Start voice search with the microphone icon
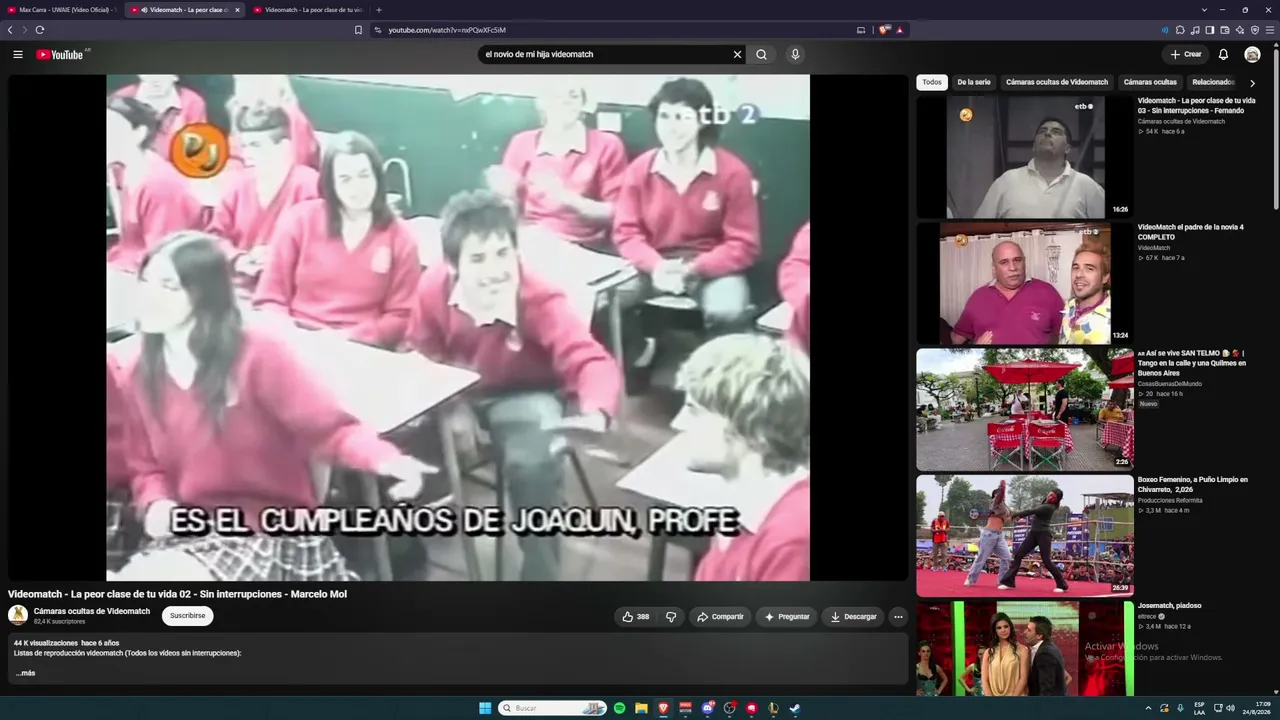This screenshot has height=720, width=1280. [x=795, y=54]
